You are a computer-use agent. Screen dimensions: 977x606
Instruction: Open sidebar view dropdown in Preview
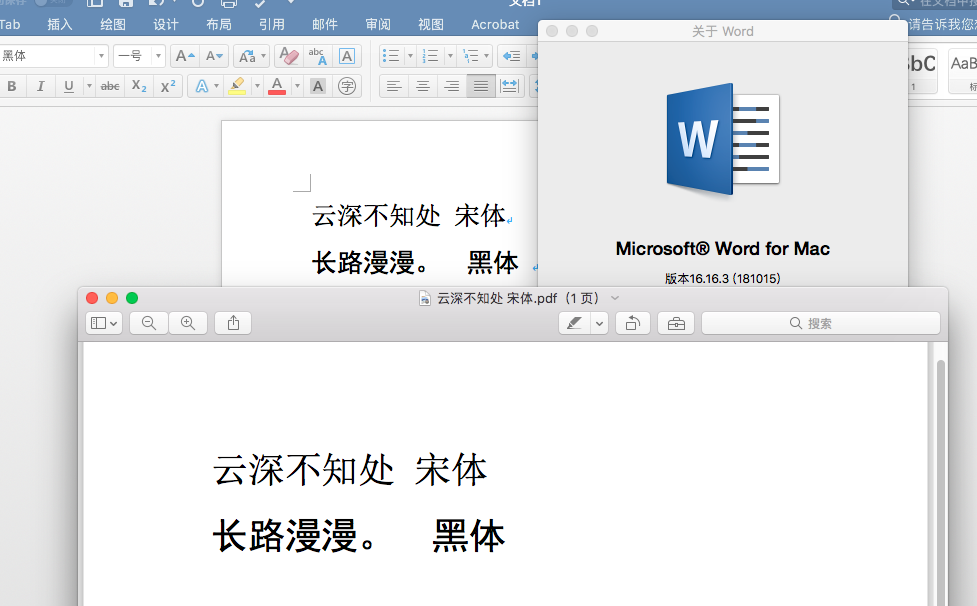pos(104,323)
